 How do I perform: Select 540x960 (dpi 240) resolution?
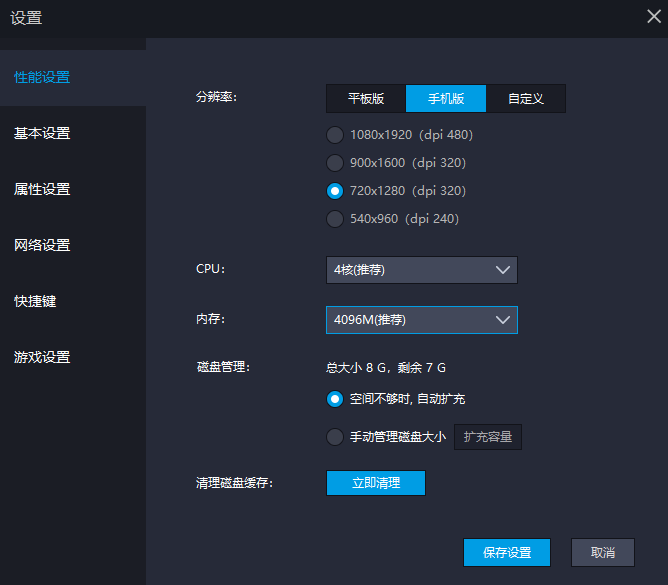point(335,219)
